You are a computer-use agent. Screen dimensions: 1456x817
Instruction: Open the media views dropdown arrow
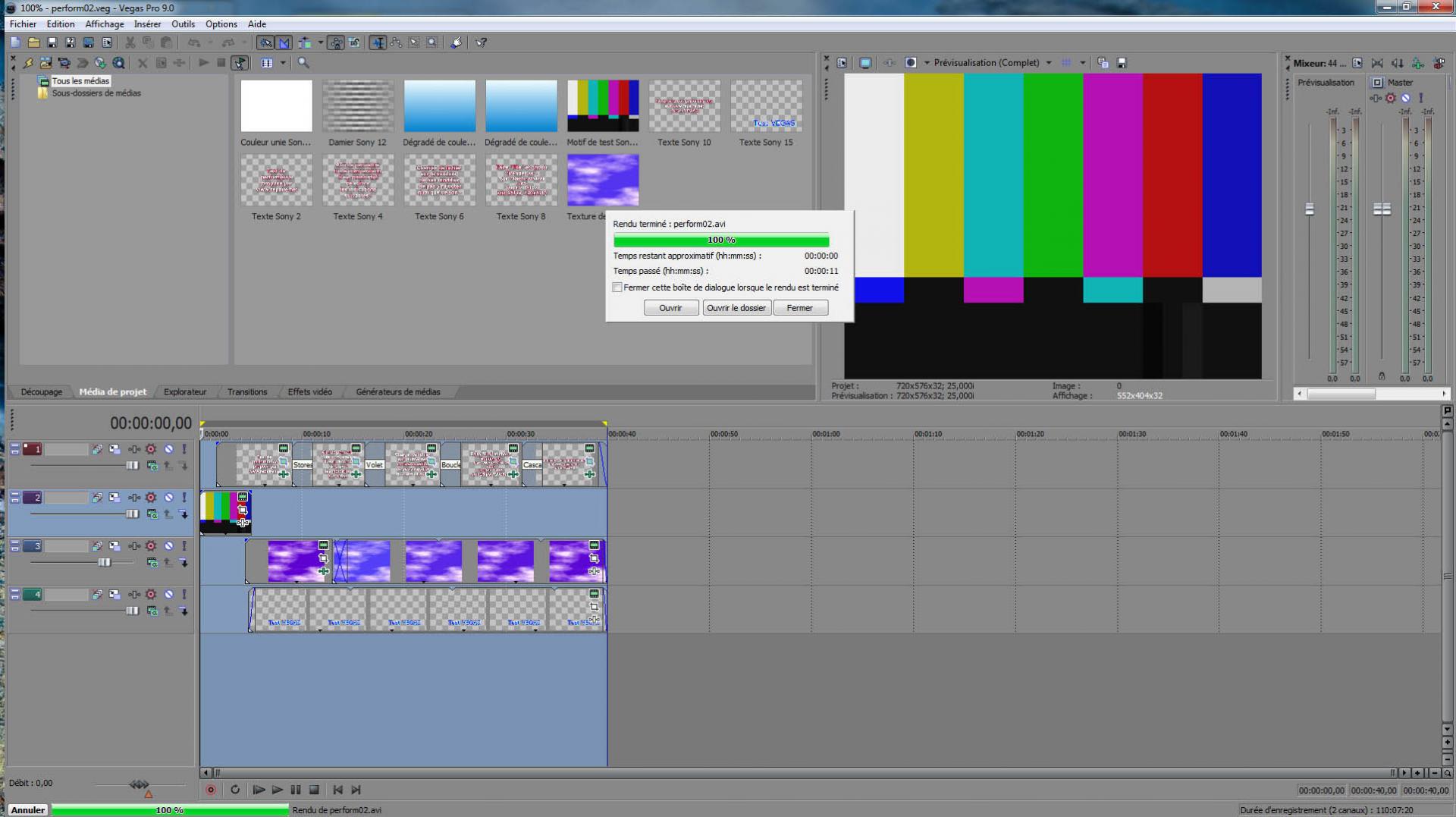click(283, 63)
